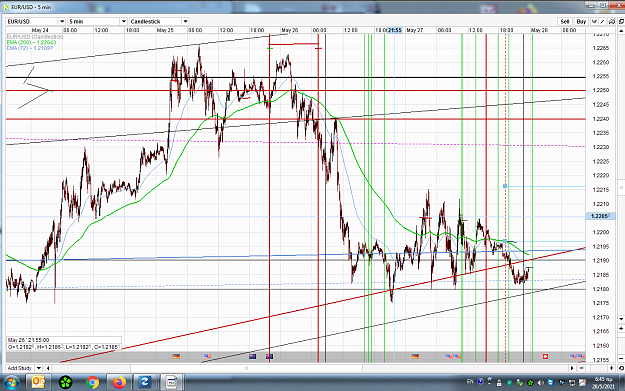The image size is (625, 391).
Task: Click the EMA (72) legend label
Action: coord(29,48)
